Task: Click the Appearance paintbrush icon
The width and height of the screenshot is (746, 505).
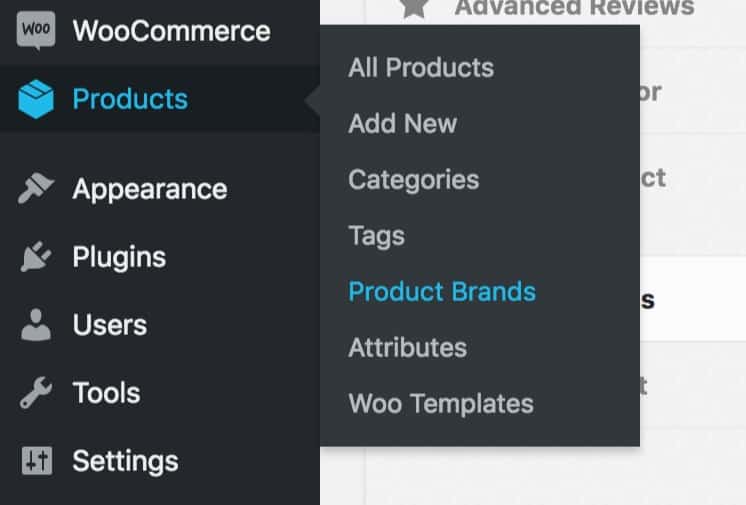Action: 36,188
